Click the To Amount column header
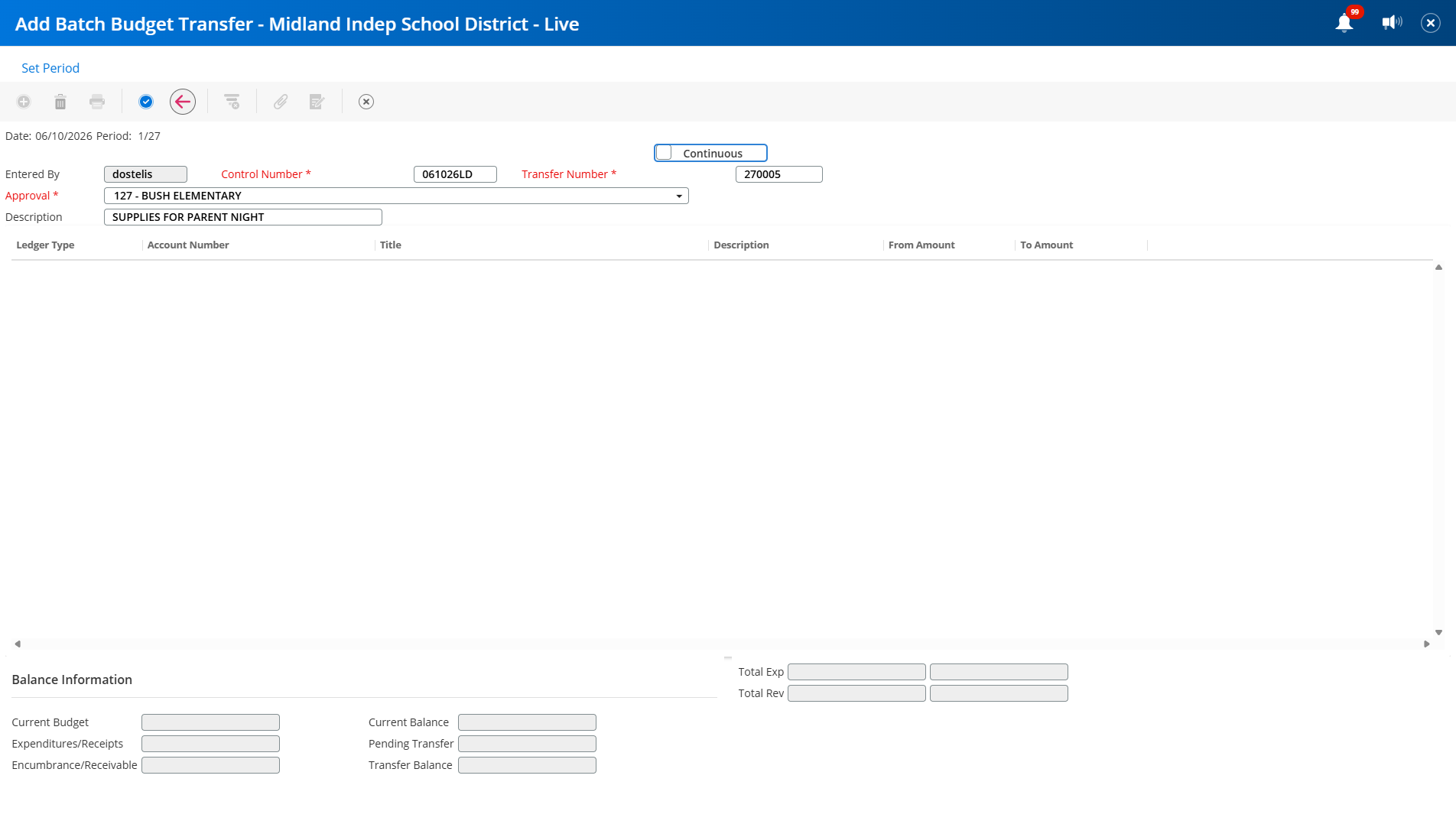This screenshot has height=824, width=1456. [x=1046, y=245]
